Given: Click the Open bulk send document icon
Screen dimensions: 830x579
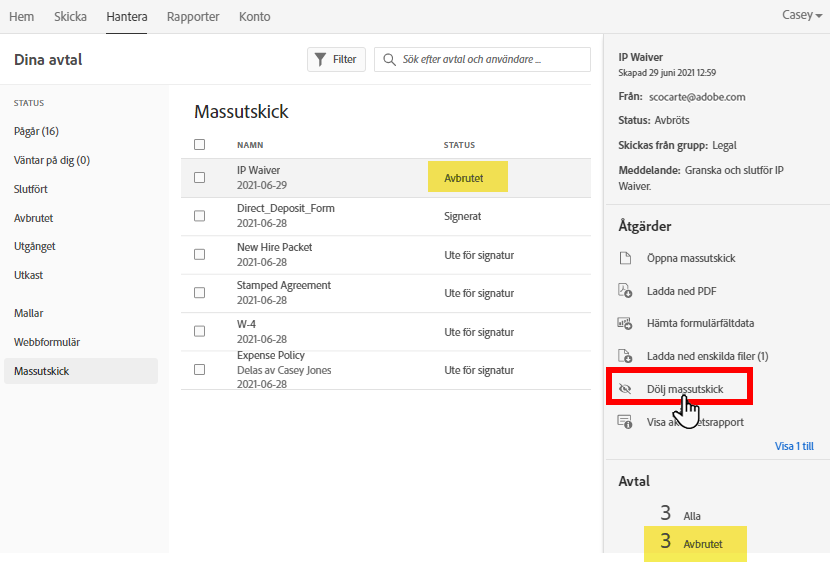Looking at the screenshot, I should coord(625,259).
